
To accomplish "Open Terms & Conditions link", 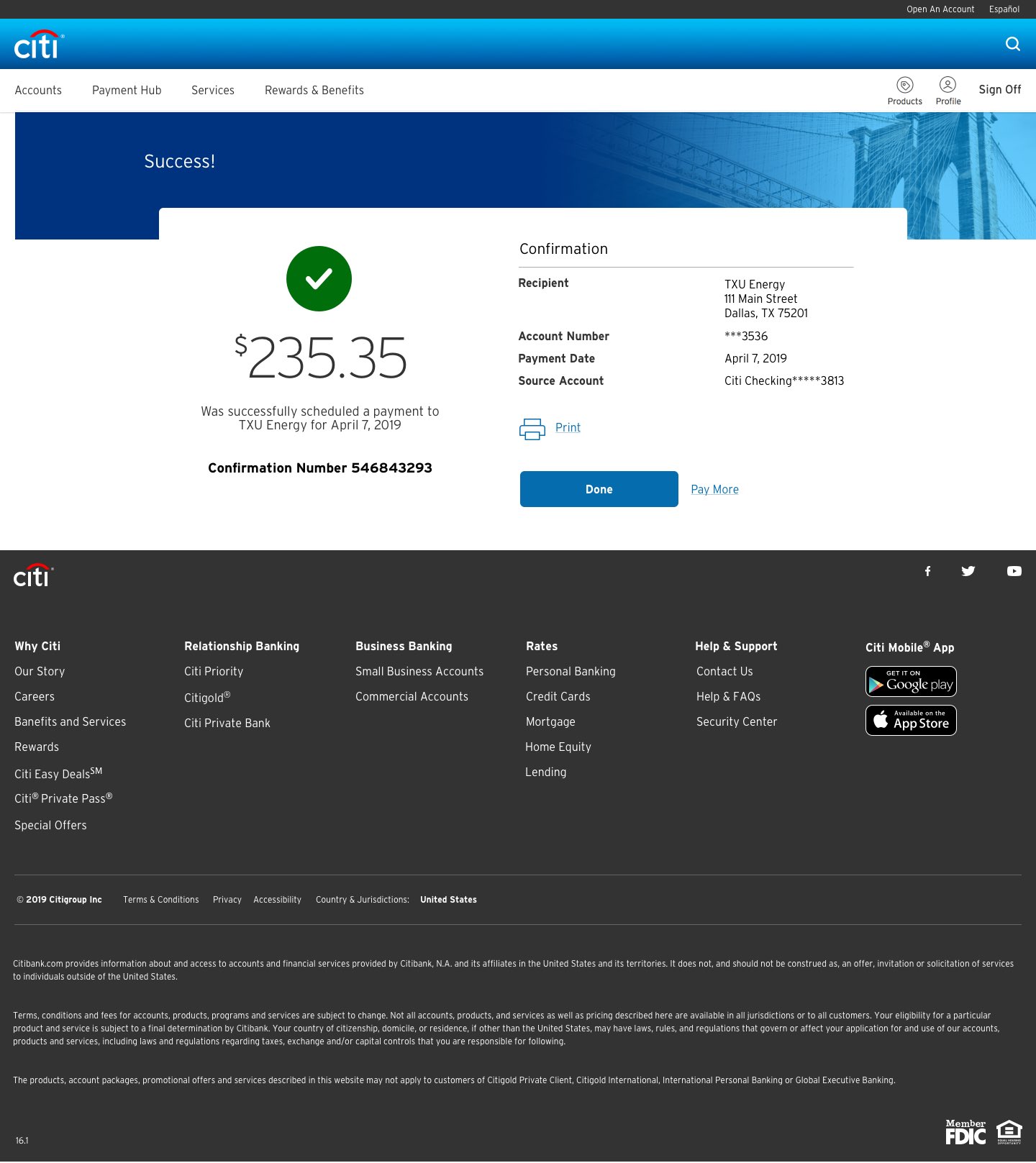I will click(x=161, y=900).
